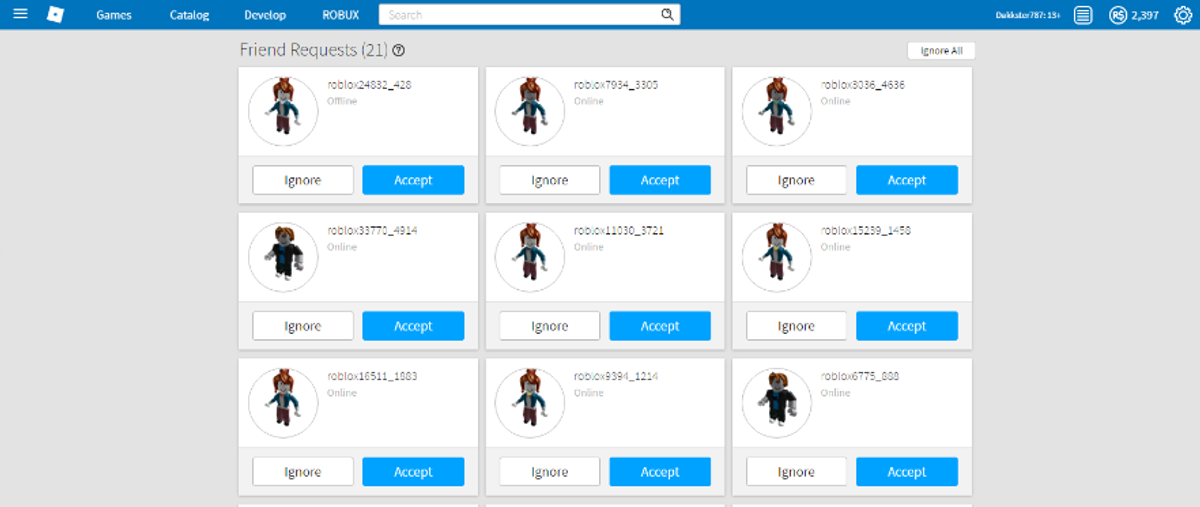The height and width of the screenshot is (507, 1200).
Task: Accept request from roblox33770_4914
Action: pyautogui.click(x=413, y=326)
